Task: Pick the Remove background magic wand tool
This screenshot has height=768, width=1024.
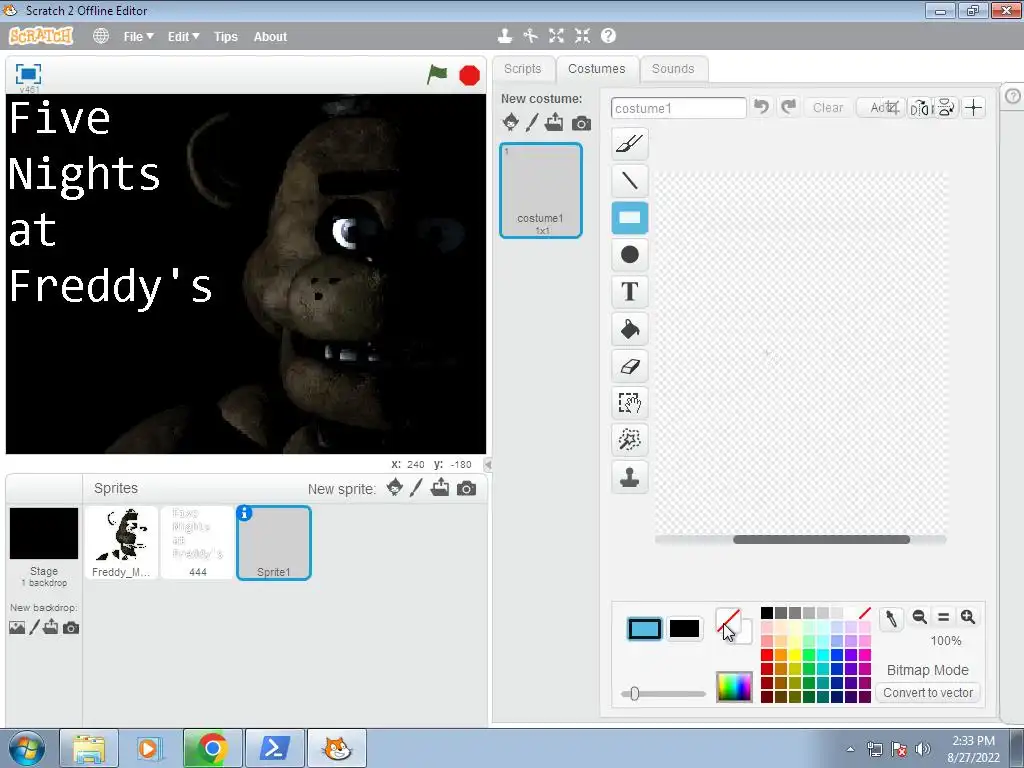Action: click(630, 440)
